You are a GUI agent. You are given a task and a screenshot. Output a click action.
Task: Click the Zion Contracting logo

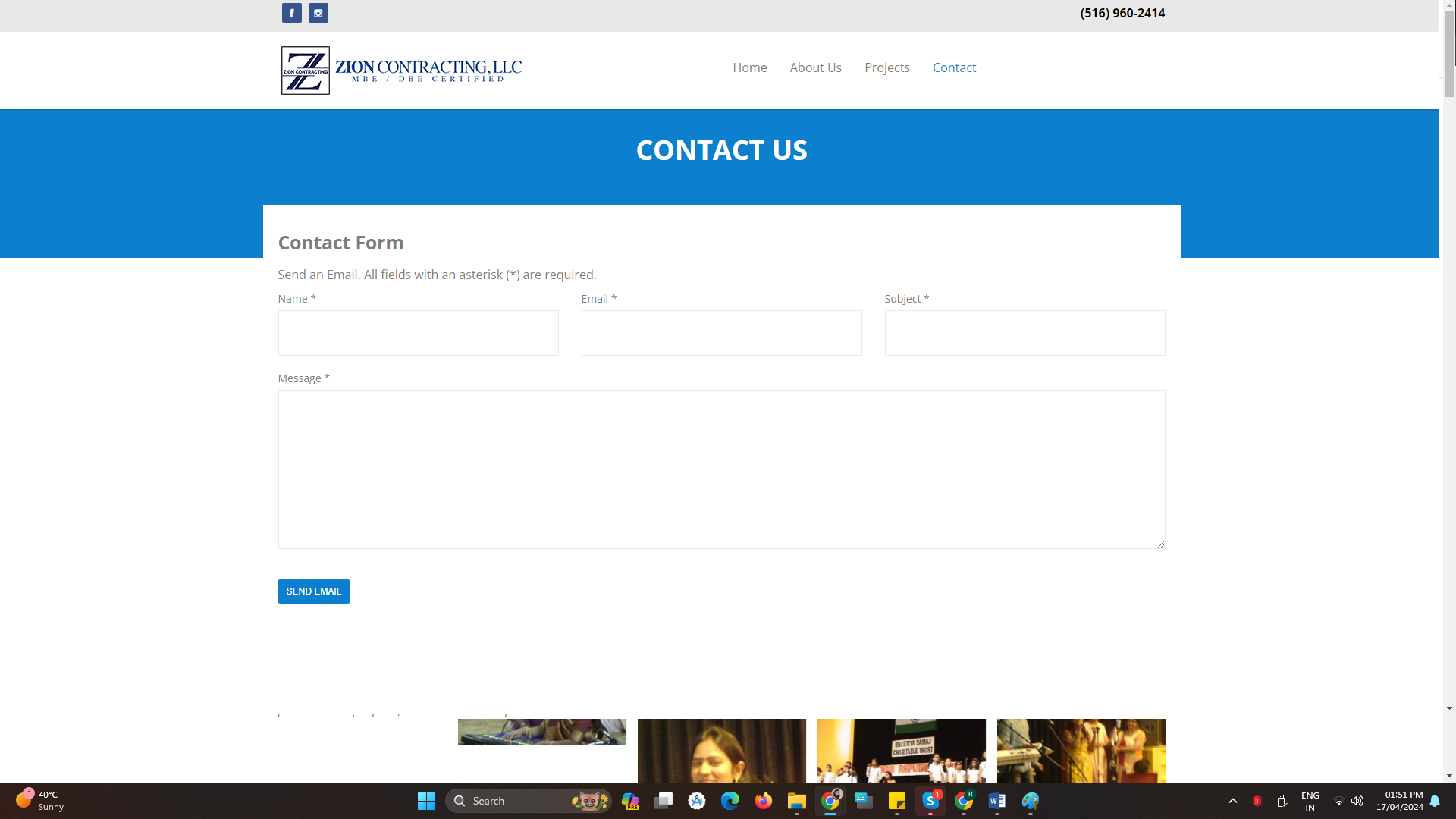pos(401,71)
